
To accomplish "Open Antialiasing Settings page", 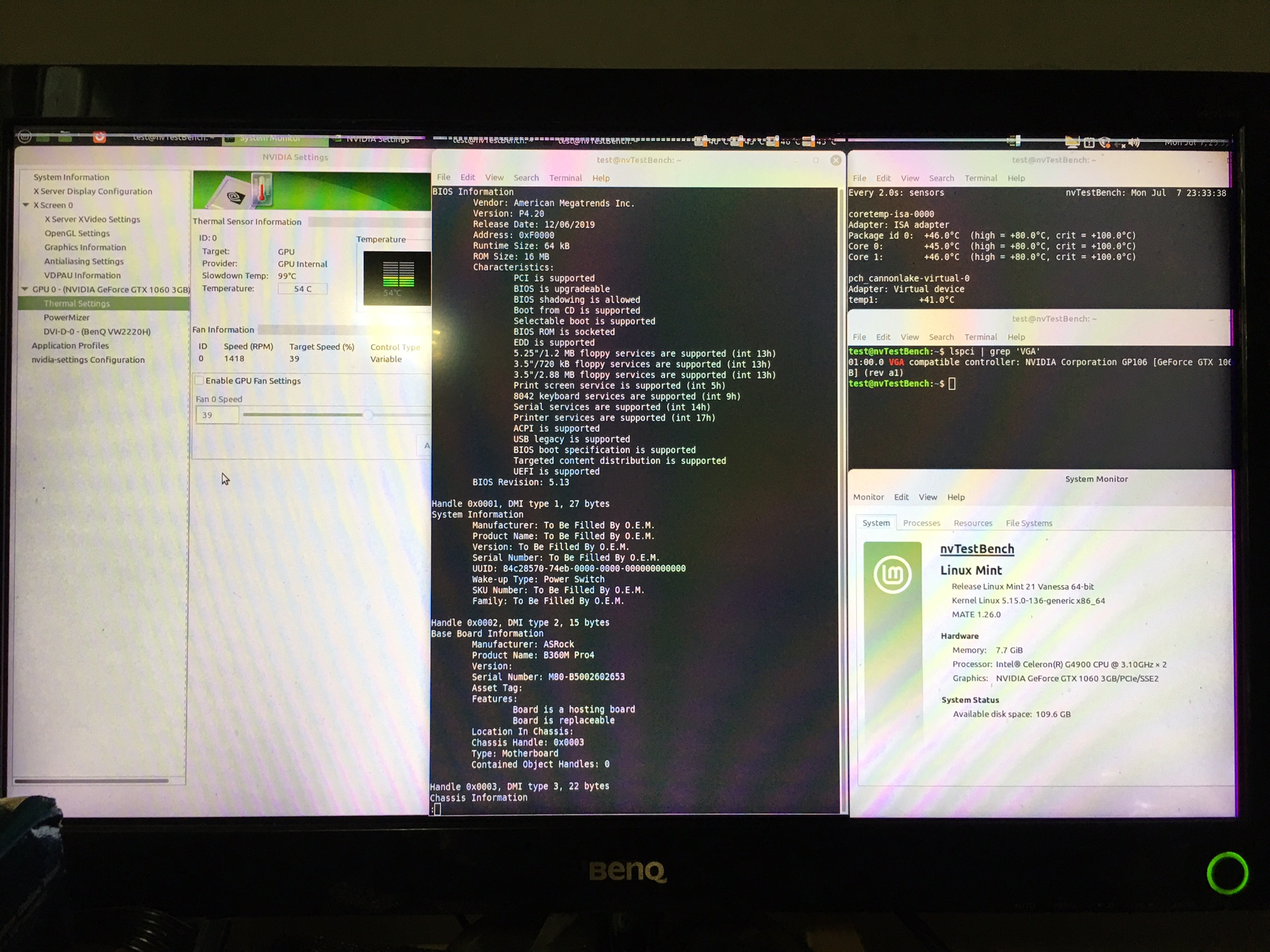I will (x=84, y=261).
